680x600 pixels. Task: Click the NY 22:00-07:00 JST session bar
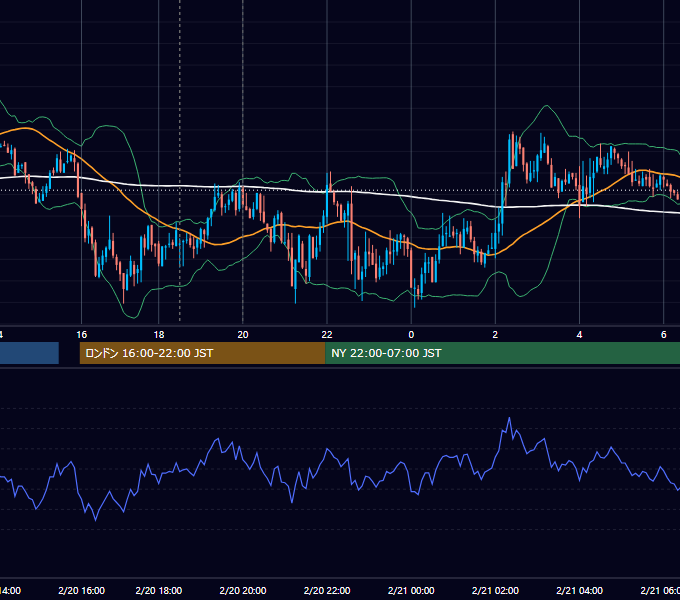502,353
